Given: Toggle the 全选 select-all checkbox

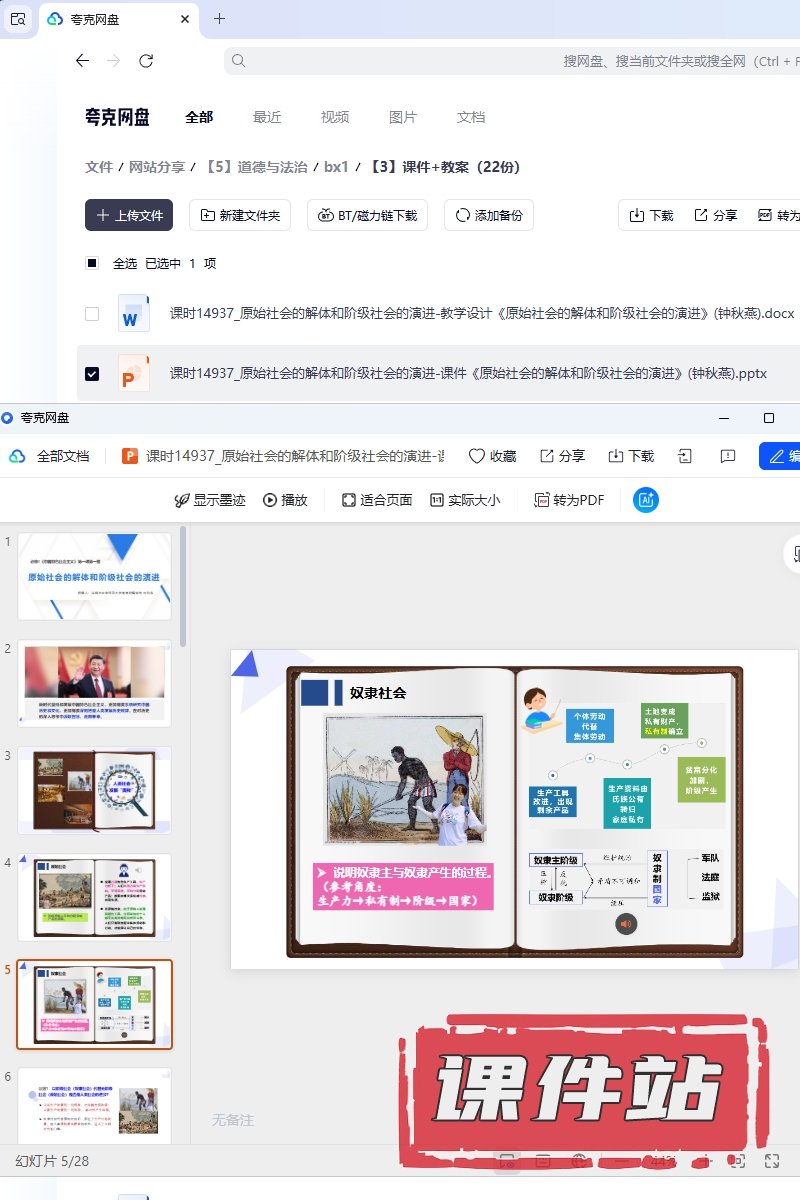Looking at the screenshot, I should [x=92, y=264].
